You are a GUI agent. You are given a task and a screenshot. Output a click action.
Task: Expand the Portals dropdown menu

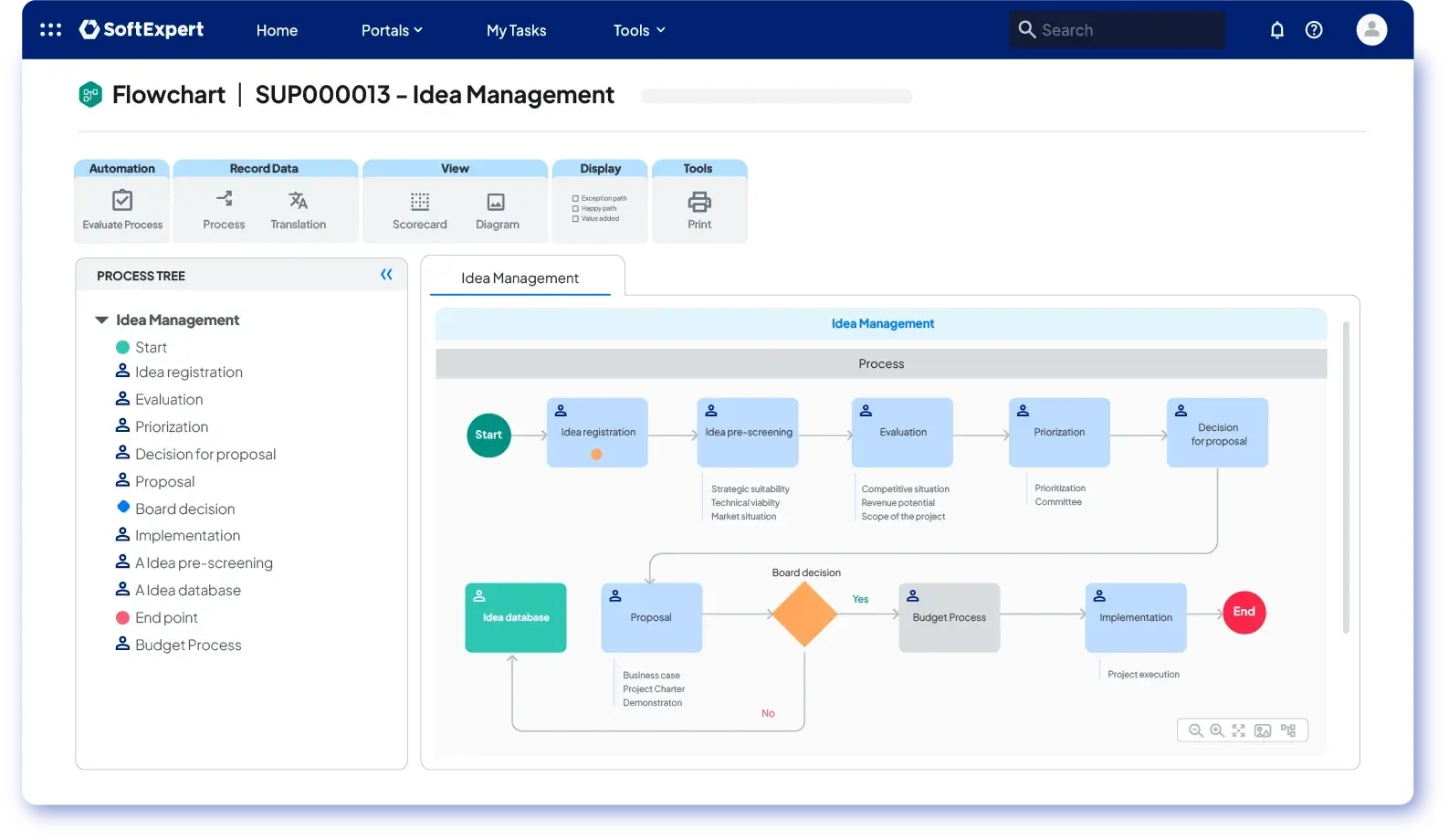point(392,30)
